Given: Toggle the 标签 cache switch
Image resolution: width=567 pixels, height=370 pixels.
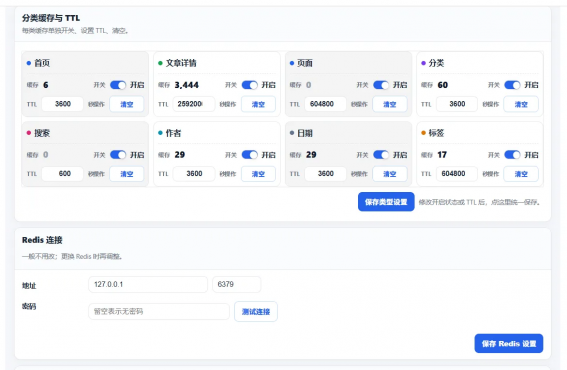Looking at the screenshot, I should coord(512,155).
